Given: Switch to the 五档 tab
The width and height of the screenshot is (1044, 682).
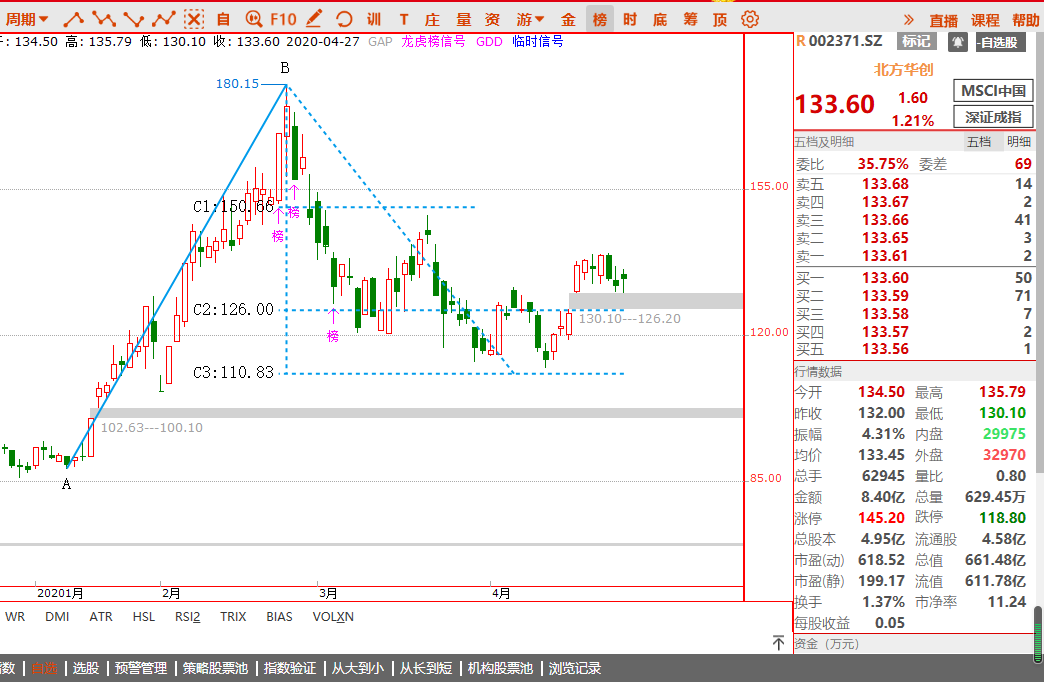Looking at the screenshot, I should 979,141.
